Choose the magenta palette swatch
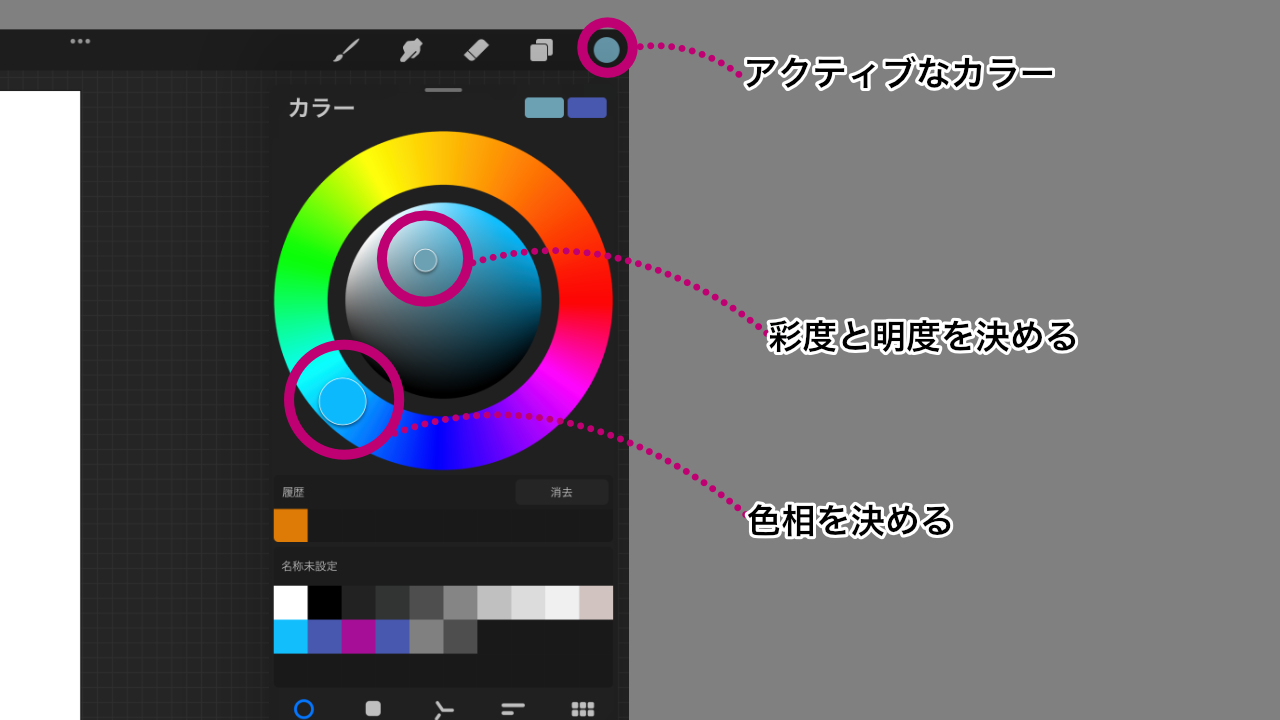1280x720 pixels. click(359, 636)
